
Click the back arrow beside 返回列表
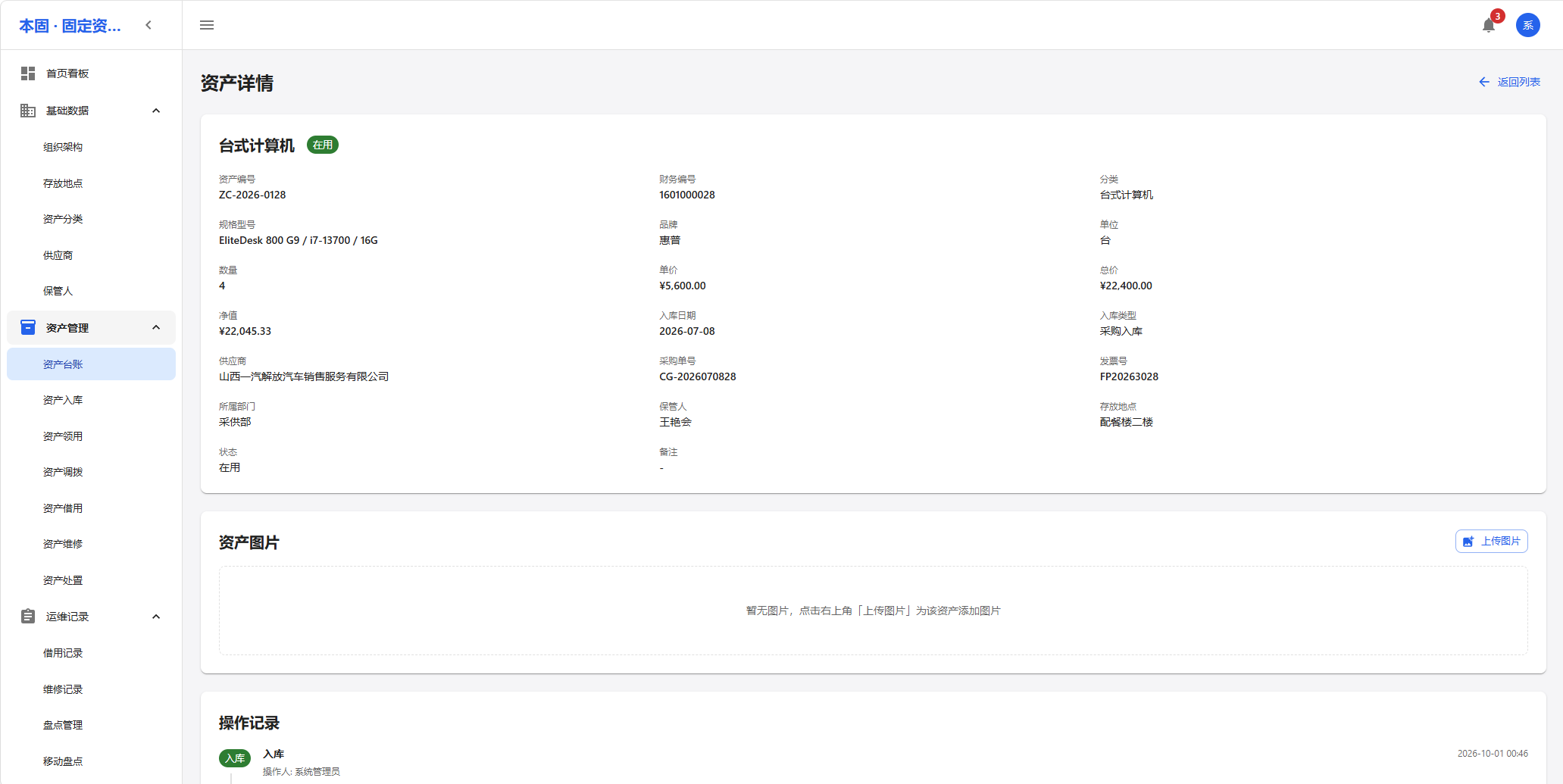(x=1484, y=82)
